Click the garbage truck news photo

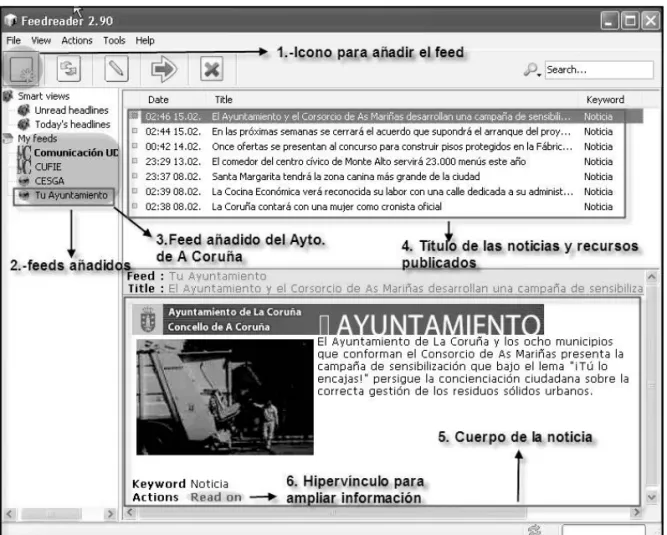pyautogui.click(x=225, y=397)
